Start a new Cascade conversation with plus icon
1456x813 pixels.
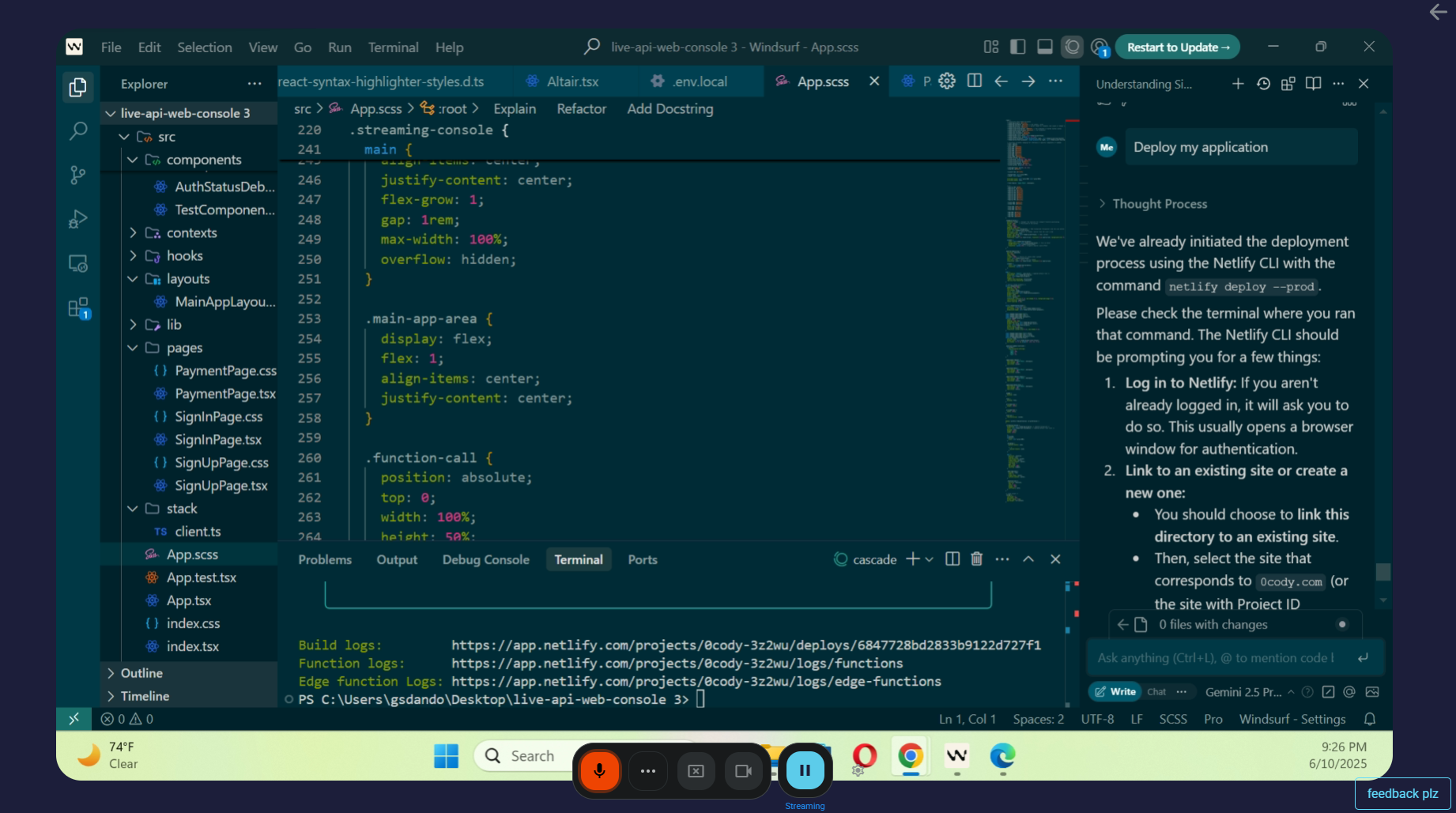pyautogui.click(x=1238, y=83)
